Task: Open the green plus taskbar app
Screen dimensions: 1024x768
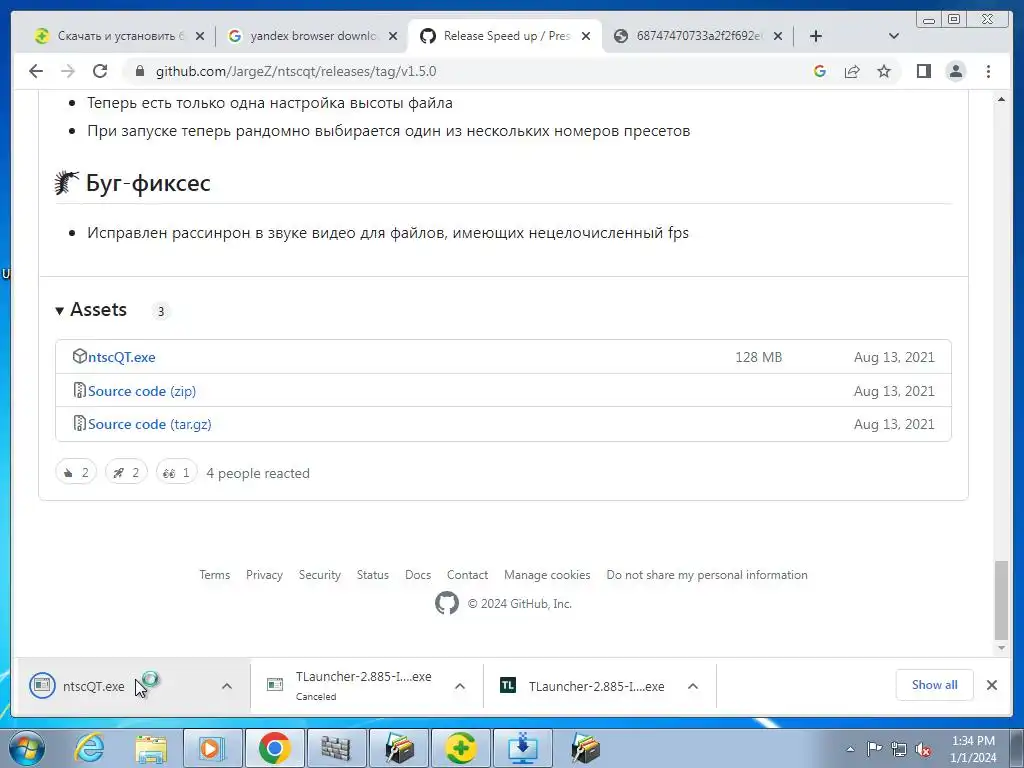Action: click(460, 748)
